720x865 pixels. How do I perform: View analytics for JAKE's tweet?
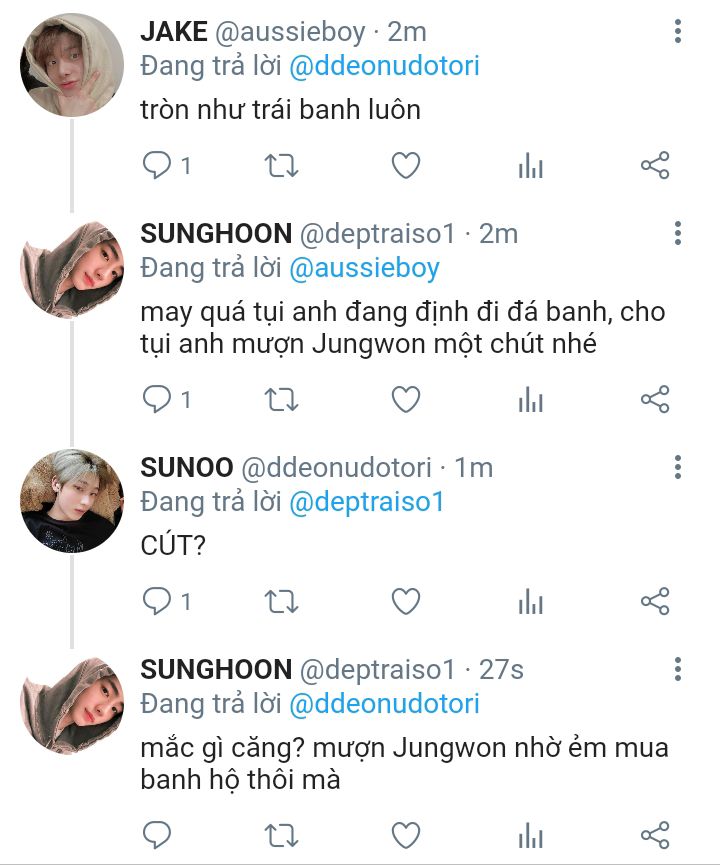[530, 166]
